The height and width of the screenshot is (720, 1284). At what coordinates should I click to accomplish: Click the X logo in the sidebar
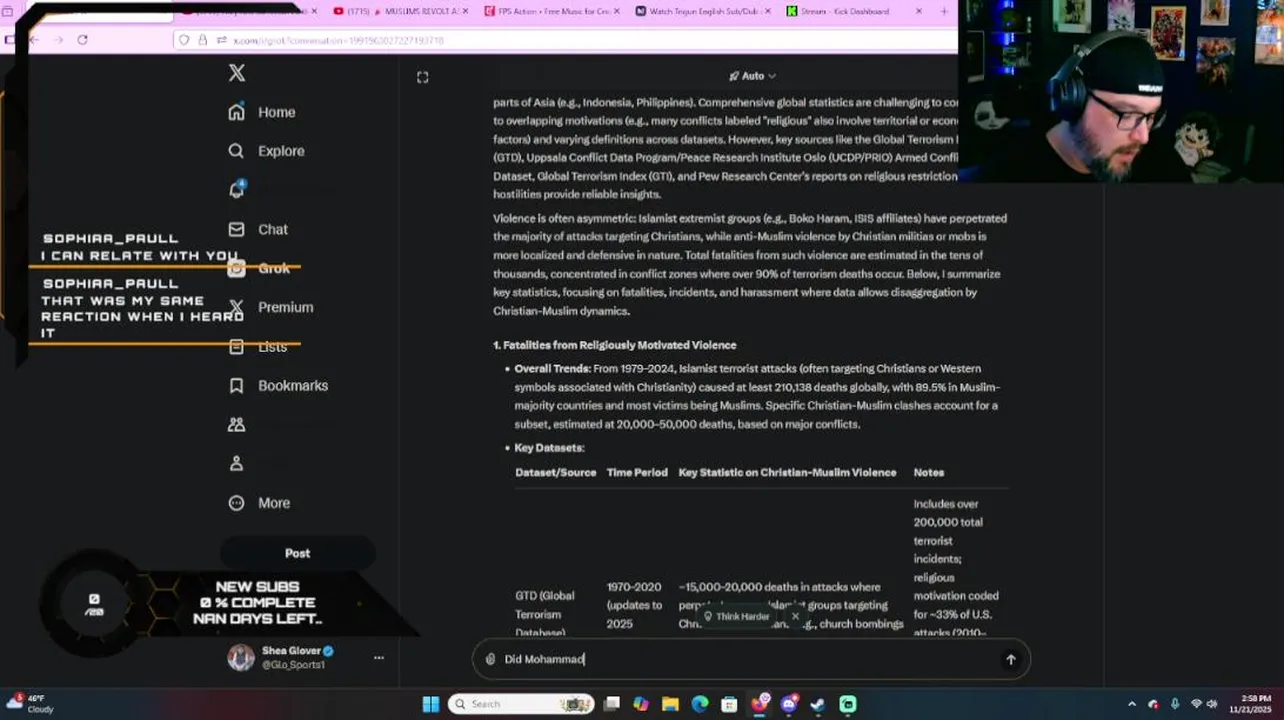237,73
